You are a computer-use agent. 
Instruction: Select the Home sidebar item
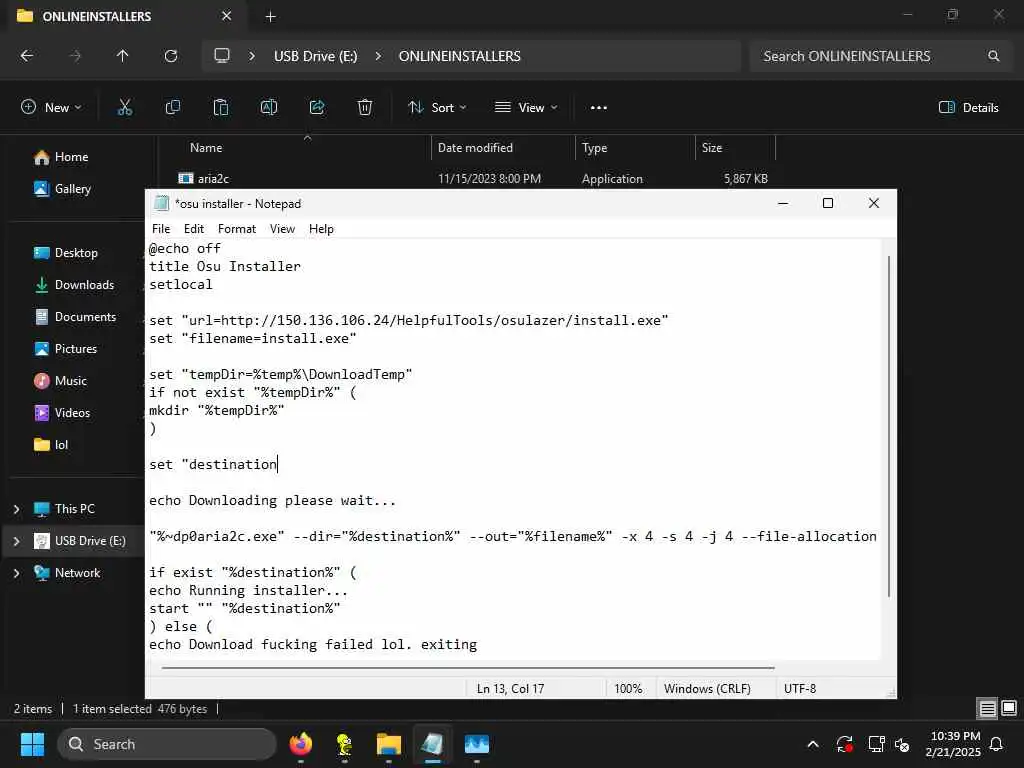72,157
